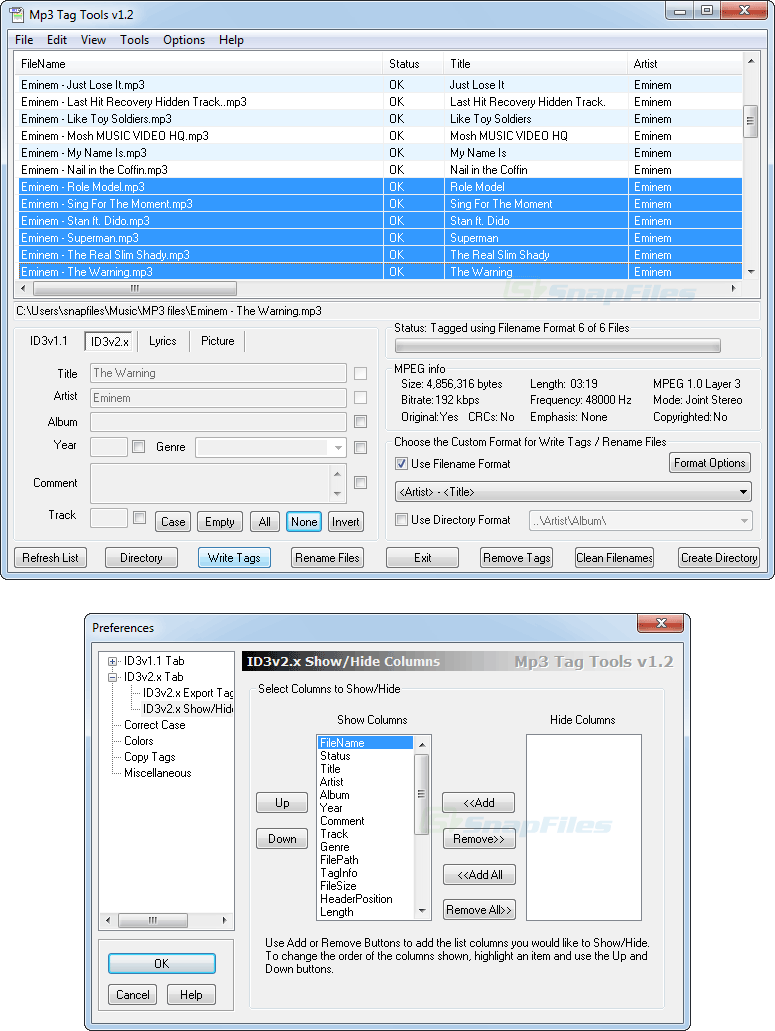This screenshot has height=1031, width=775.
Task: Click the Directory button
Action: pos(141,558)
